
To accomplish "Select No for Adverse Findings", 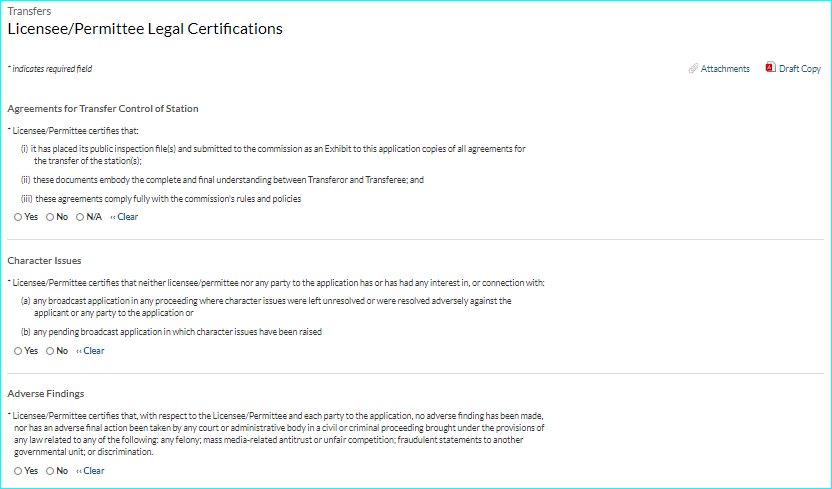I will pyautogui.click(x=50, y=471).
